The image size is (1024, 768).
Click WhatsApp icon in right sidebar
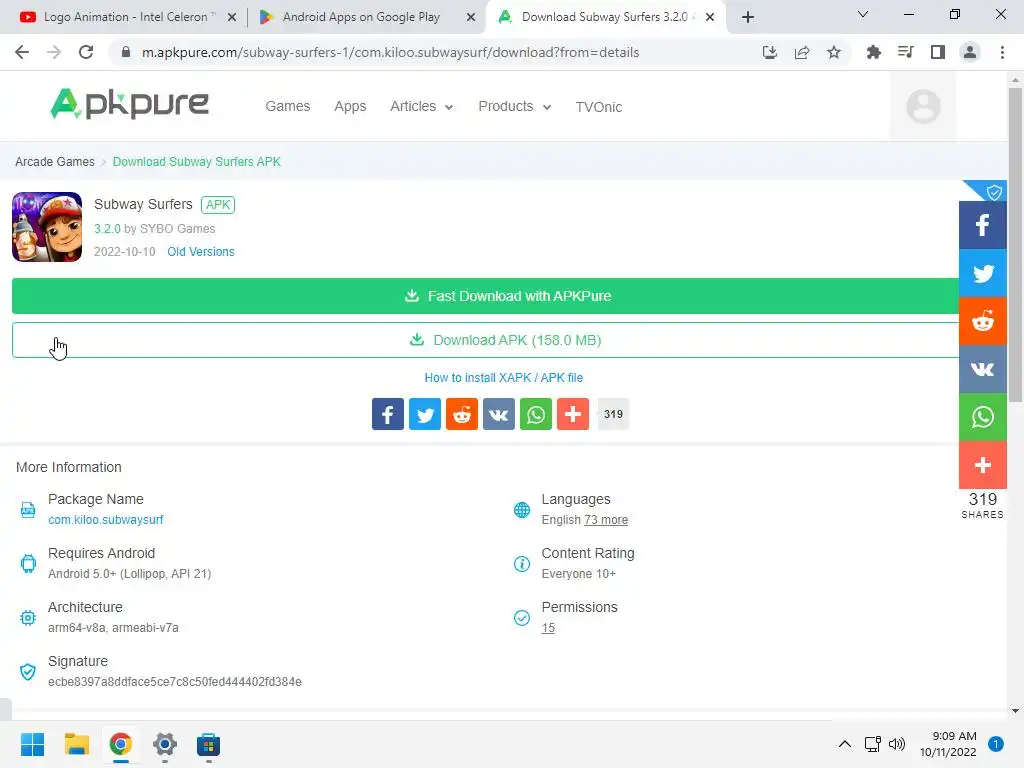[x=982, y=417]
